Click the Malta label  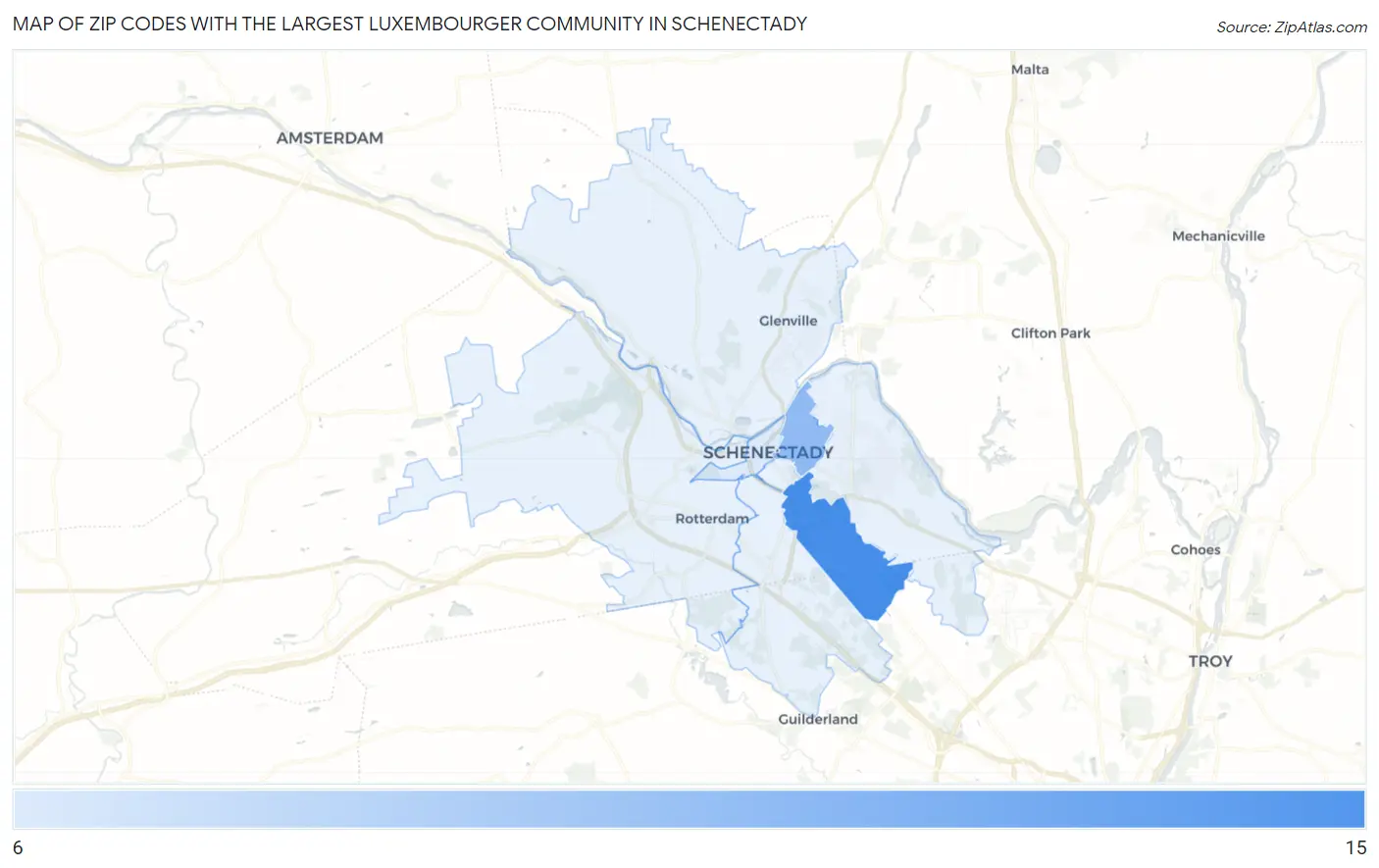pos(1030,70)
